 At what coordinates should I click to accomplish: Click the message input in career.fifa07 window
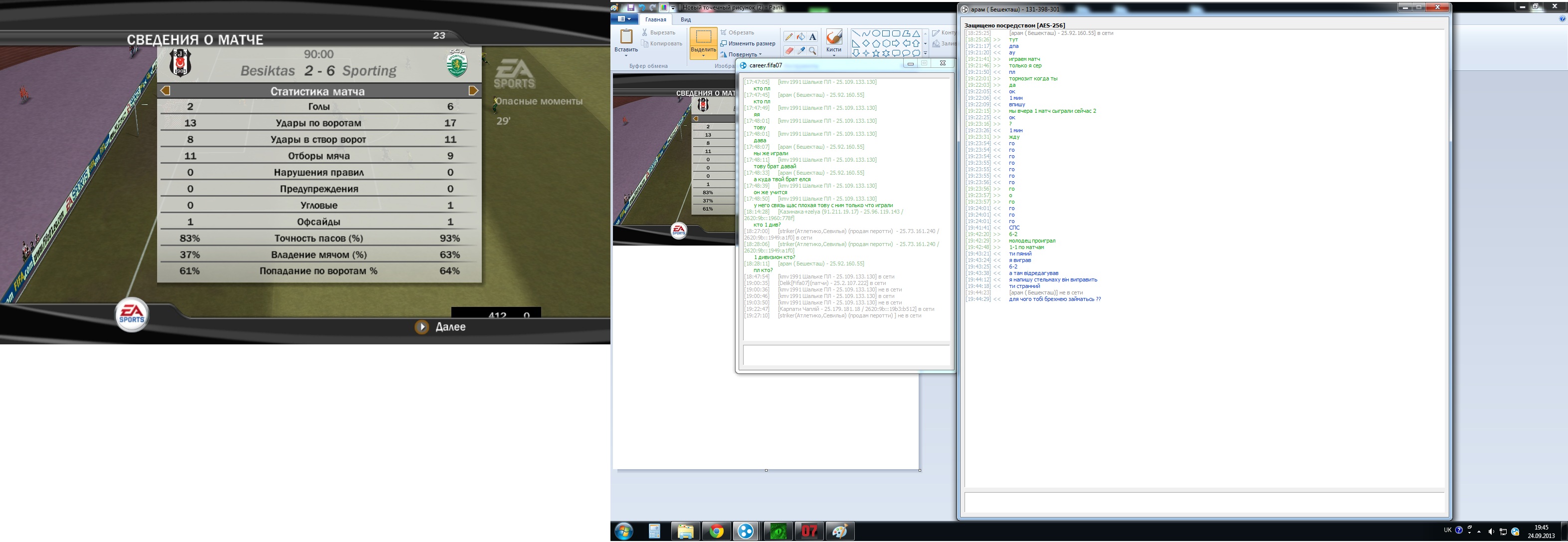pos(846,355)
